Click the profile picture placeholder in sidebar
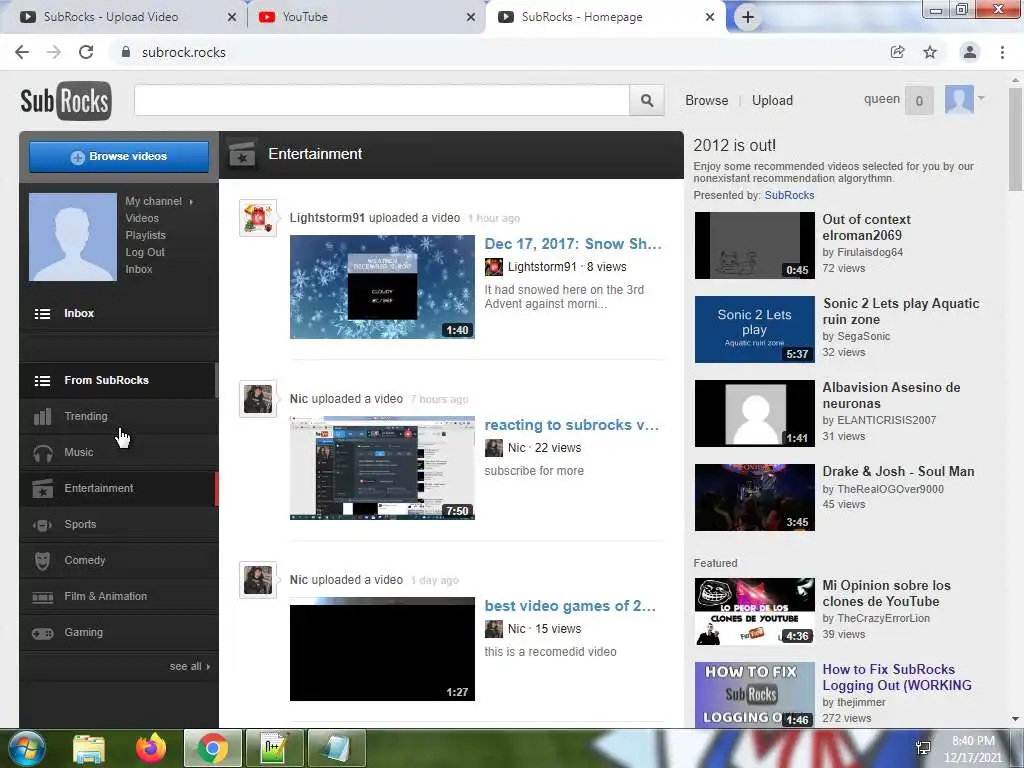 coord(72,237)
